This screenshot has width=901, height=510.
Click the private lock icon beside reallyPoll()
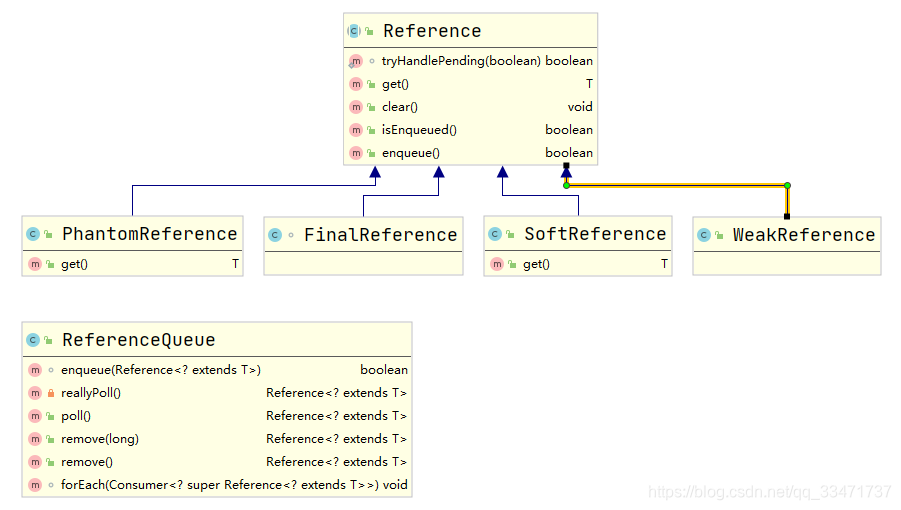coord(51,393)
